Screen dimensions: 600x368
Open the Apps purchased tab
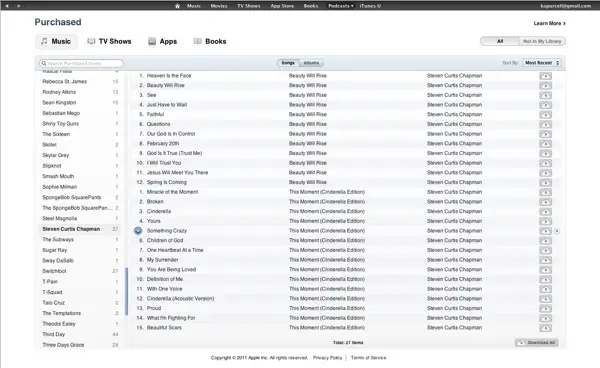tap(163, 41)
